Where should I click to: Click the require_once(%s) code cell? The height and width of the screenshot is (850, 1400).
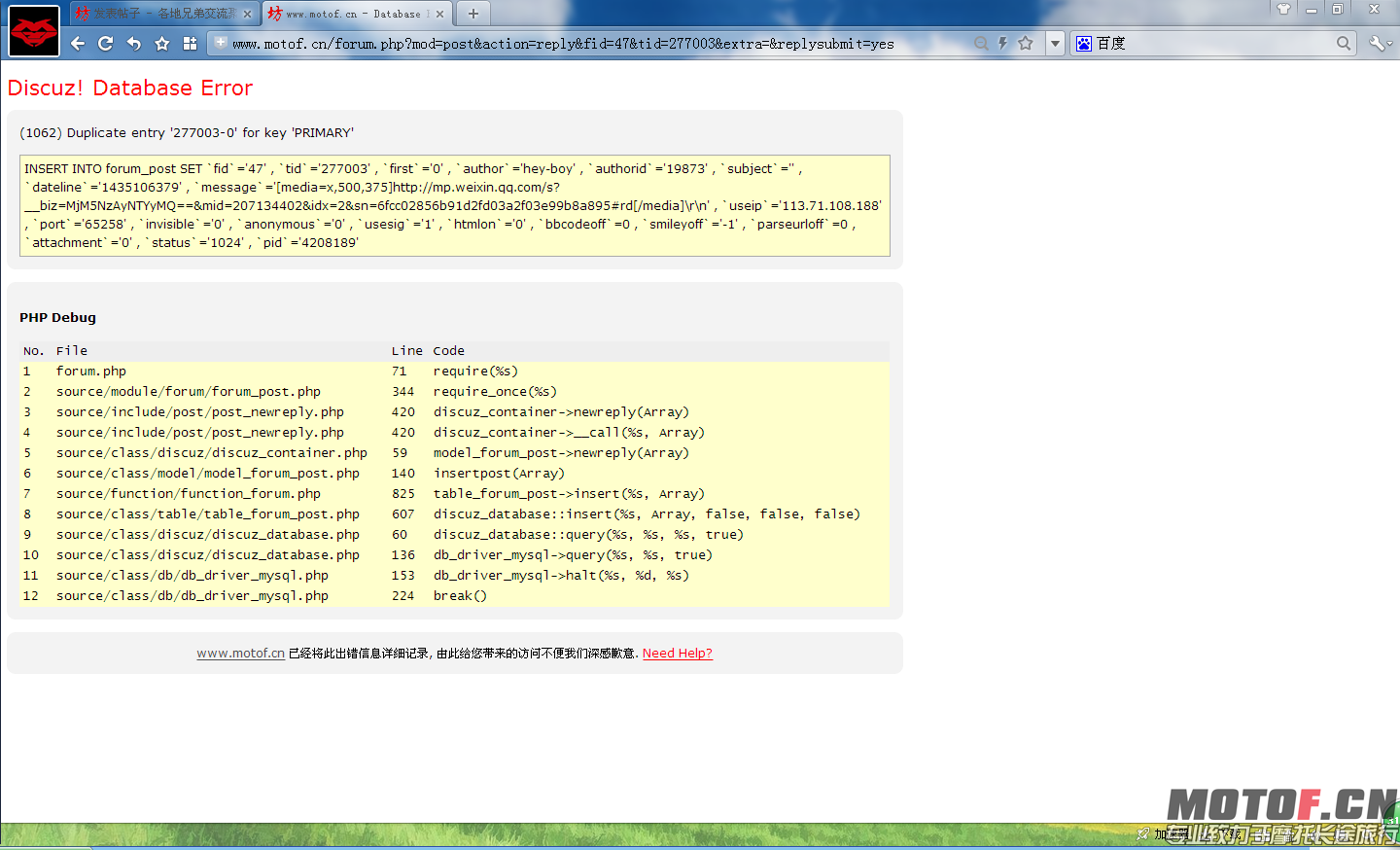(x=495, y=392)
